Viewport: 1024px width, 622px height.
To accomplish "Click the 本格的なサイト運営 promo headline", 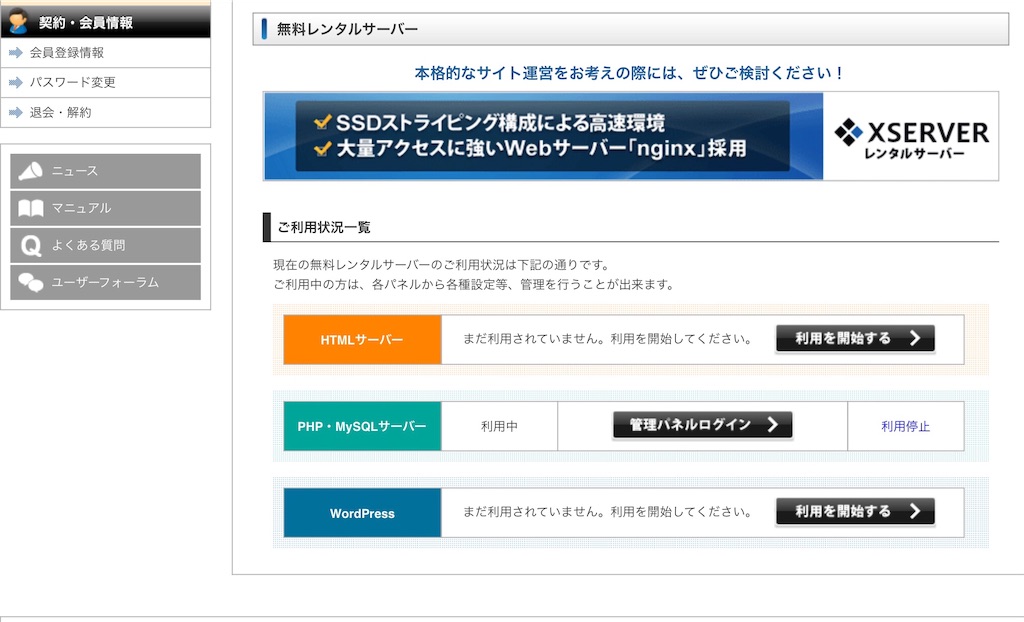I will click(630, 73).
